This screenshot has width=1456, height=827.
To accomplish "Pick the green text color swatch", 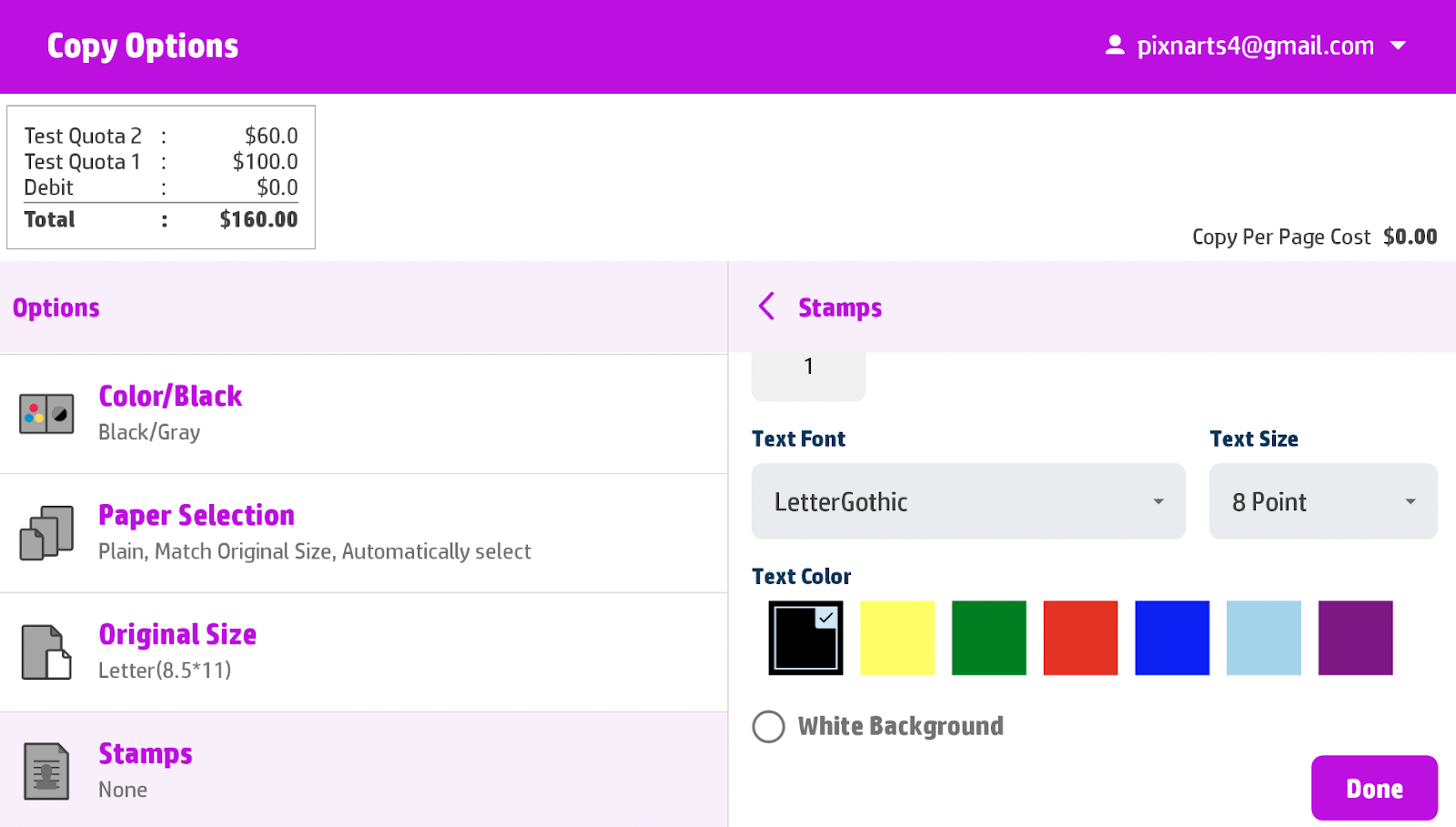I will click(989, 638).
